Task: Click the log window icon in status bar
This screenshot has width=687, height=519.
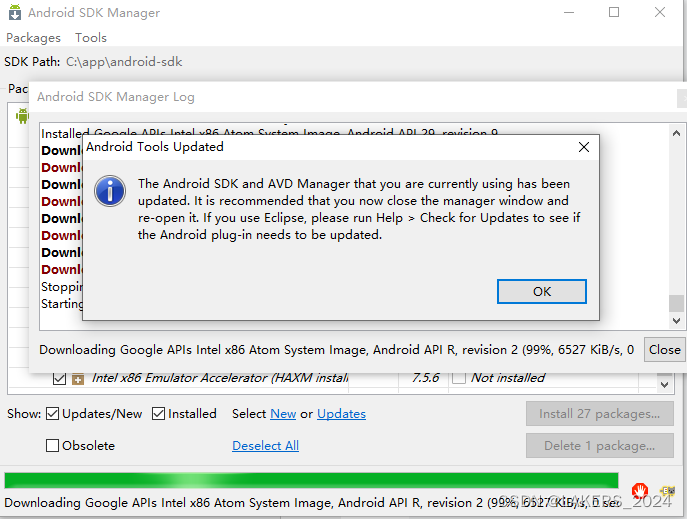Action: click(667, 491)
